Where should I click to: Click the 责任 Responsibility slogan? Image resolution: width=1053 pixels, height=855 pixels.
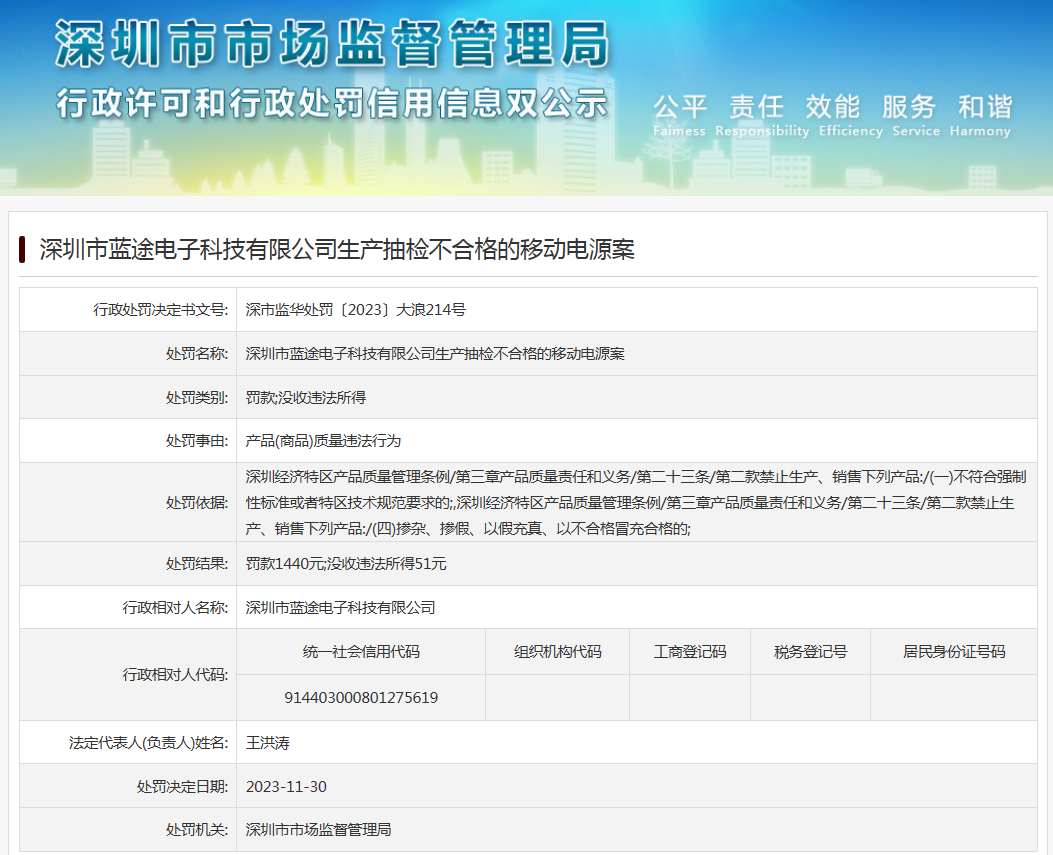pos(762,115)
